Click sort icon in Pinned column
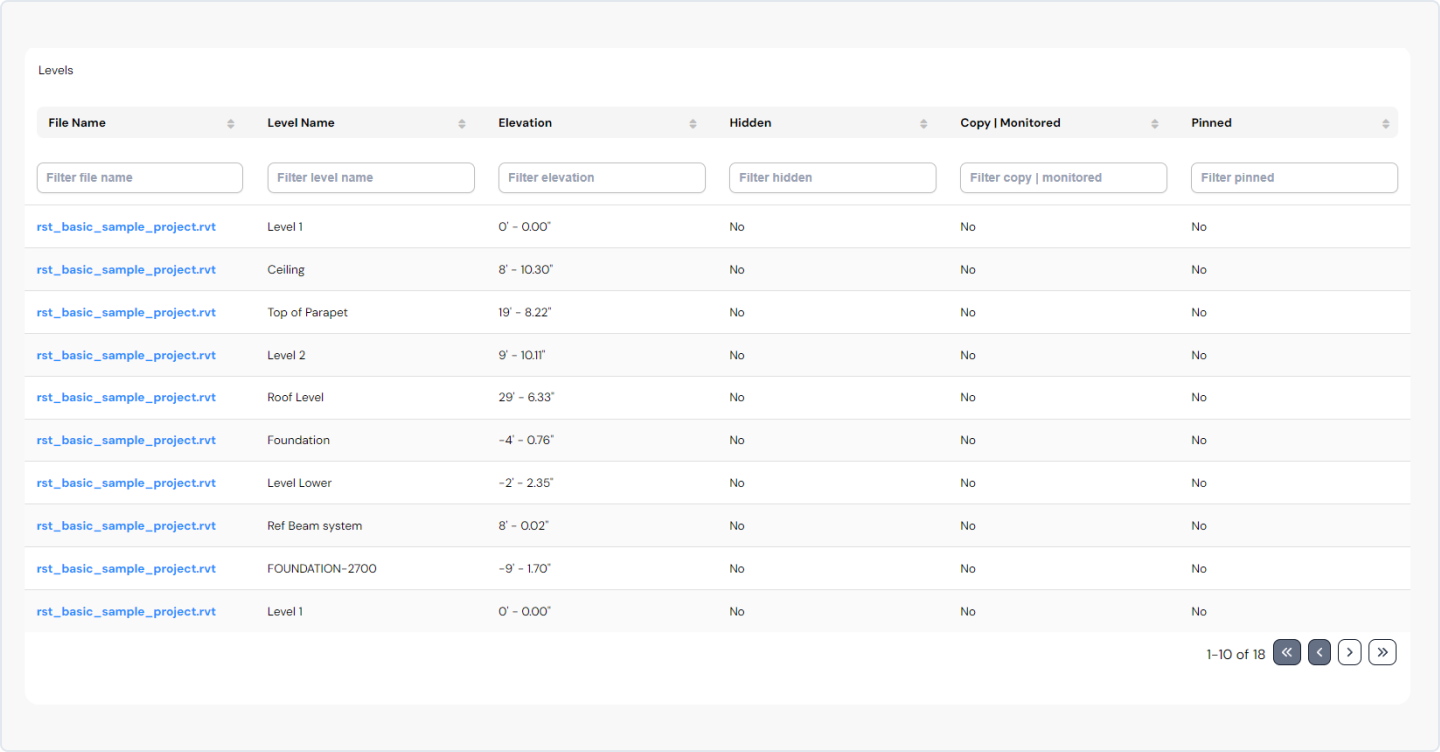This screenshot has height=752, width=1440. [x=1385, y=123]
